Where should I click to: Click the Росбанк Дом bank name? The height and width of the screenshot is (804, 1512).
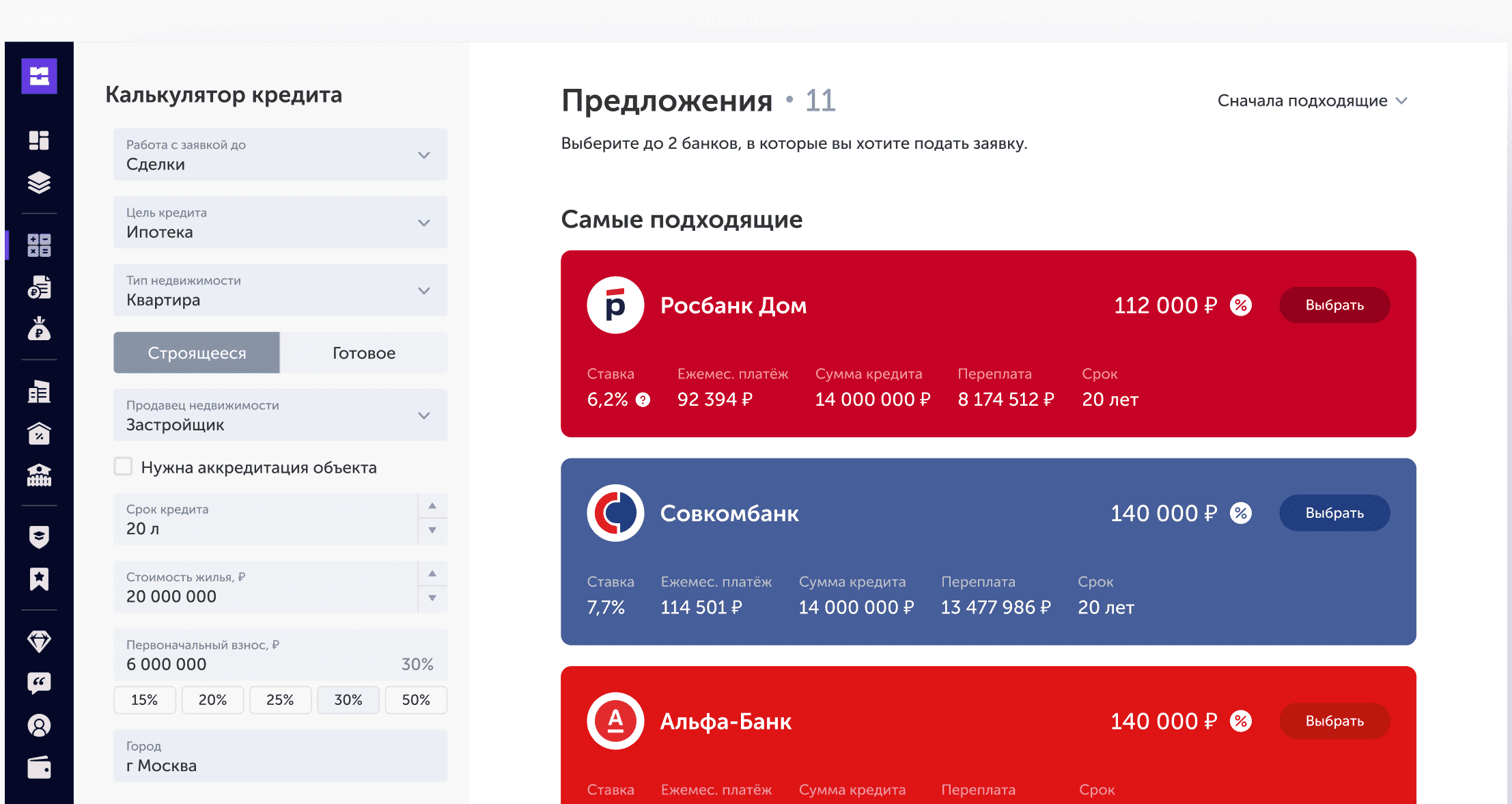[733, 305]
